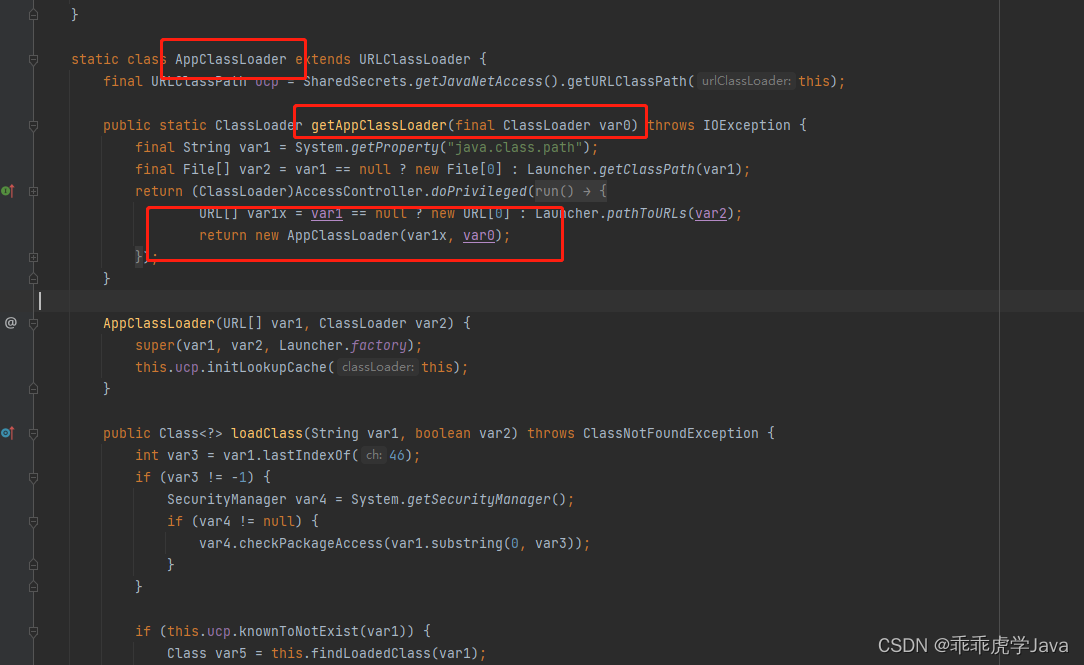The height and width of the screenshot is (665, 1084).
Task: Click the urlClassLoader: parameter inlay hint
Action: [x=746, y=81]
